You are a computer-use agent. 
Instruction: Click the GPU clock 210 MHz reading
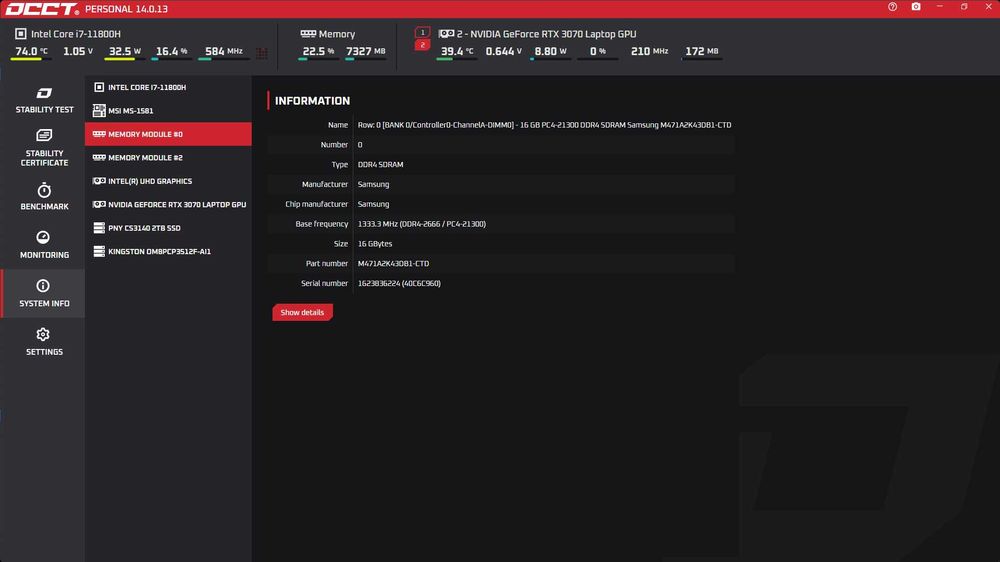[649, 52]
